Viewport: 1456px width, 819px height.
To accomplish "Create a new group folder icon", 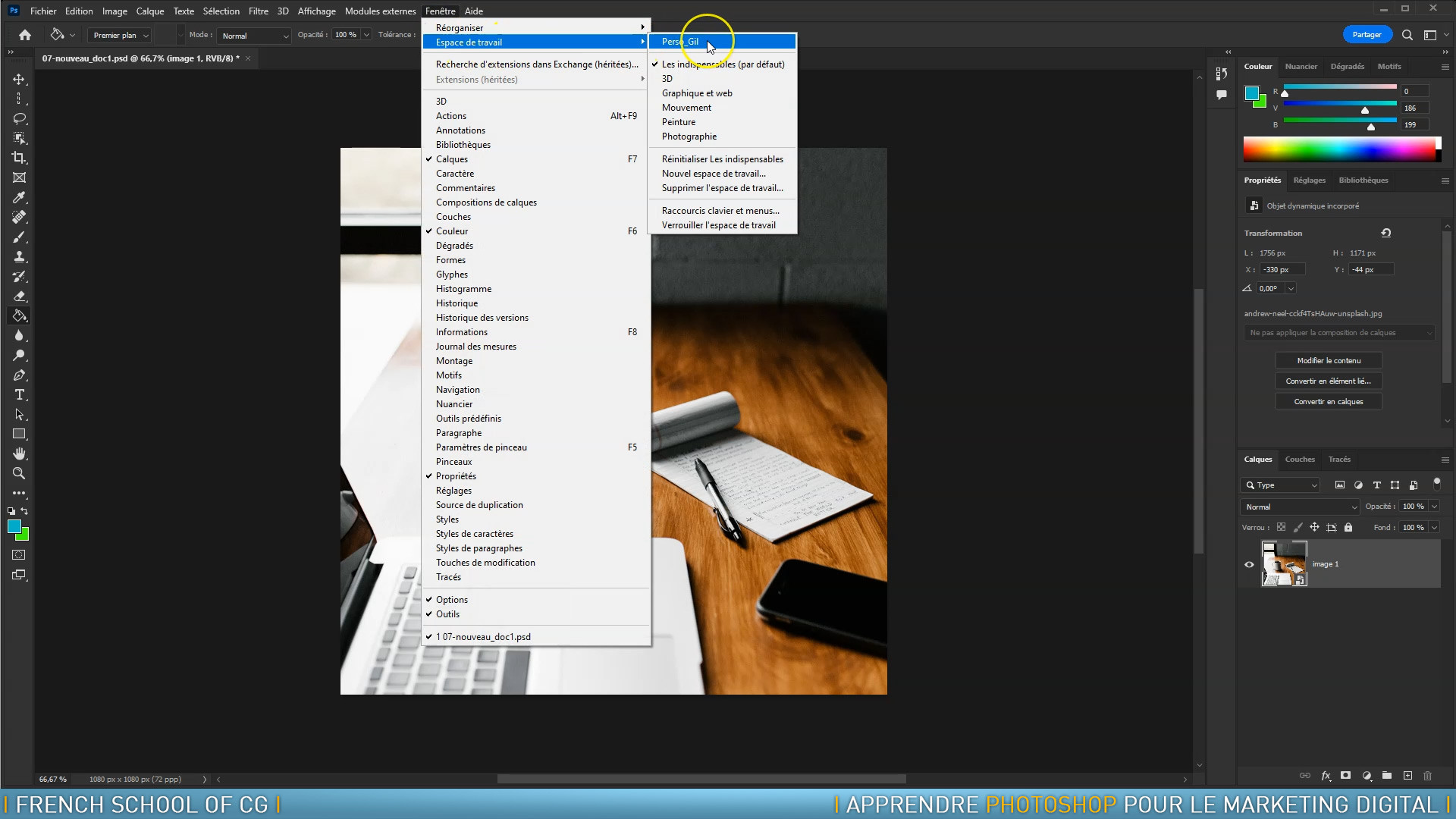I will (x=1387, y=776).
